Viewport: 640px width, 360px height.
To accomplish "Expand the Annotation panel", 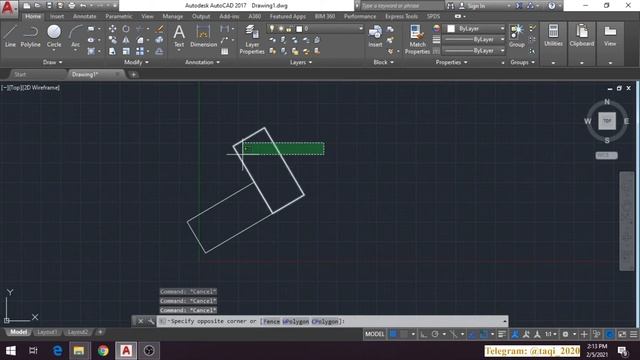I will (202, 62).
